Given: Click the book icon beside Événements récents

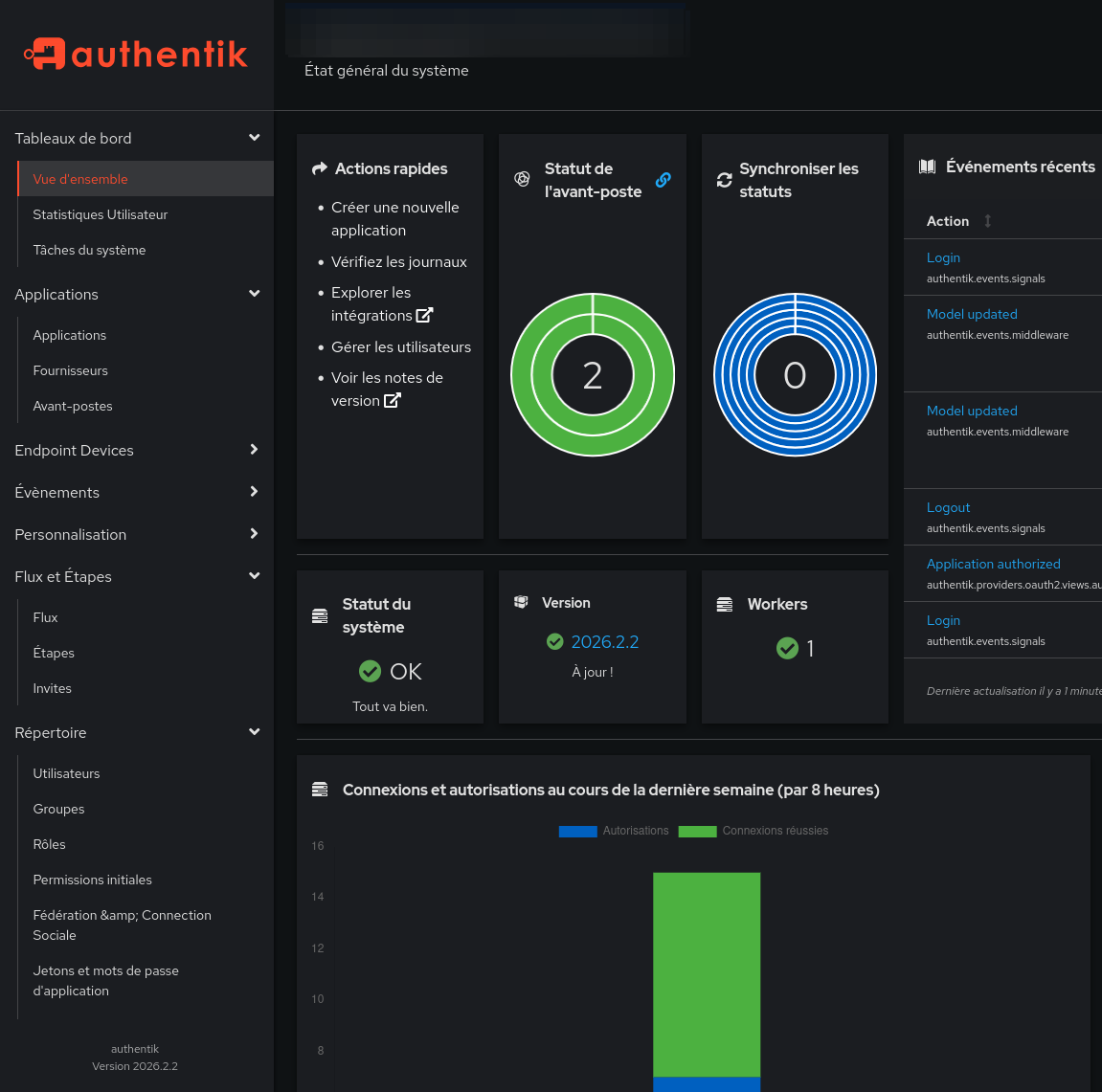Looking at the screenshot, I should [x=927, y=166].
